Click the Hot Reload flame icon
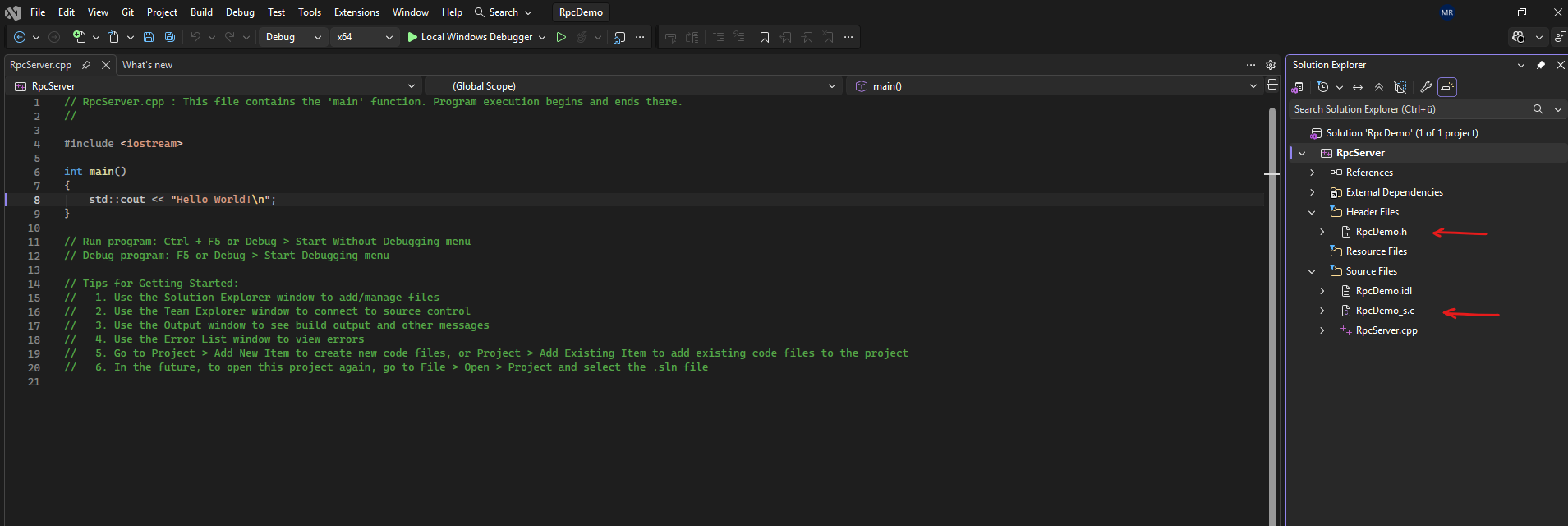This screenshot has height=526, width=1568. coord(582,37)
